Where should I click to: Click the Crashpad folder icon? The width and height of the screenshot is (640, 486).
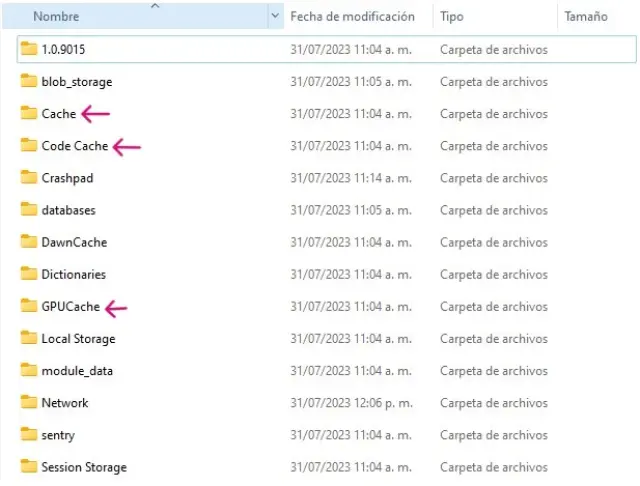coord(28,178)
